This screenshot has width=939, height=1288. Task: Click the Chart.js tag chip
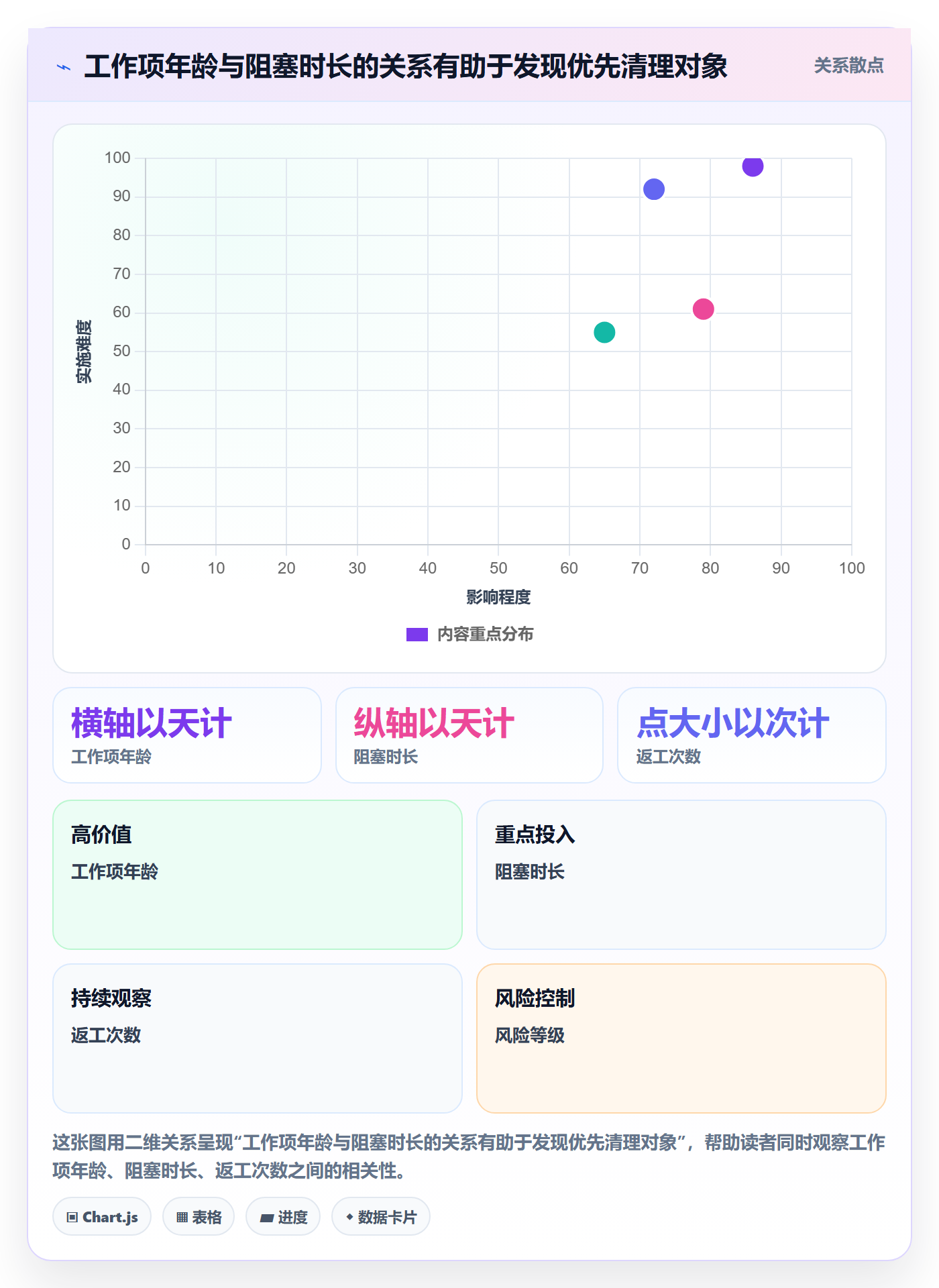click(x=102, y=1217)
